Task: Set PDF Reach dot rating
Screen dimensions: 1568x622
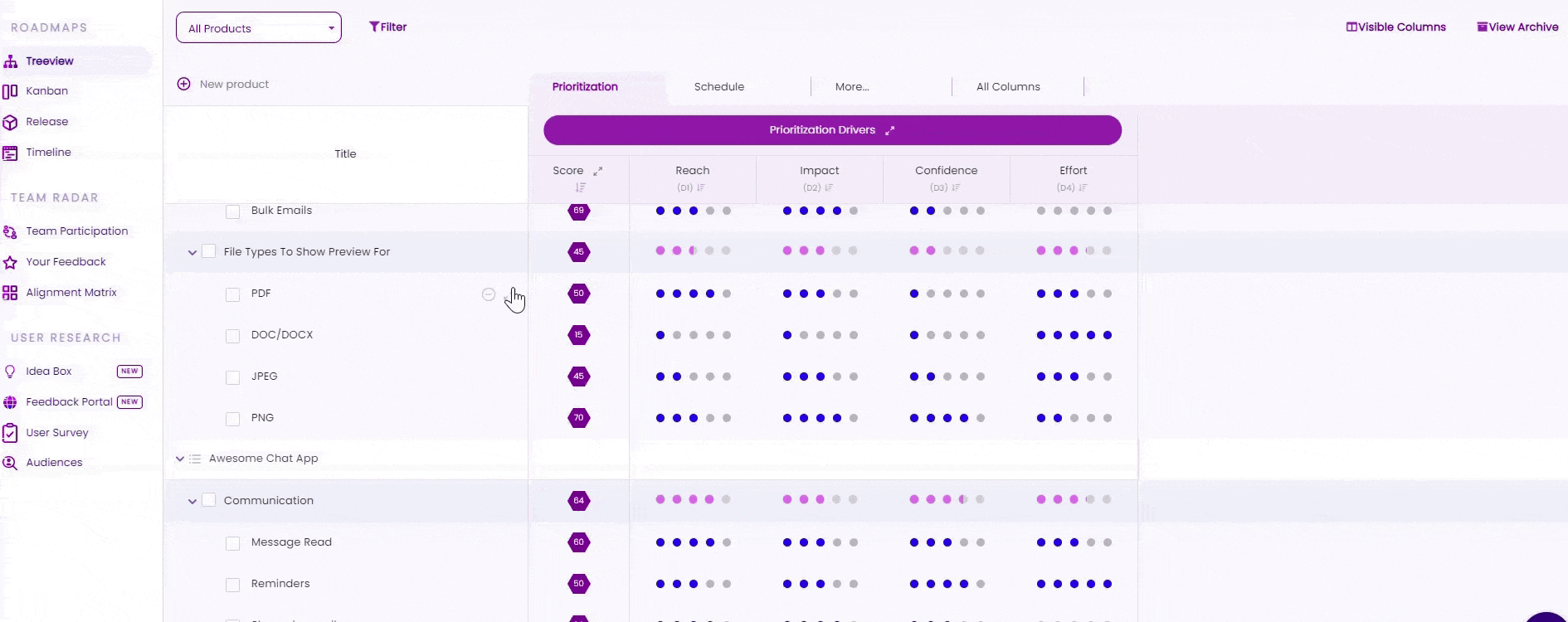Action: tap(694, 294)
